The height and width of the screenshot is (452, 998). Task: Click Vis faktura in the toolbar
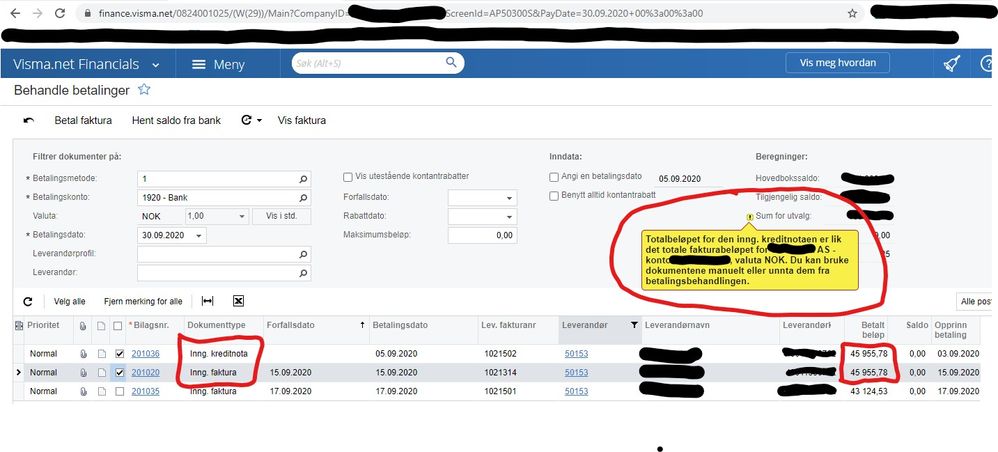302,120
